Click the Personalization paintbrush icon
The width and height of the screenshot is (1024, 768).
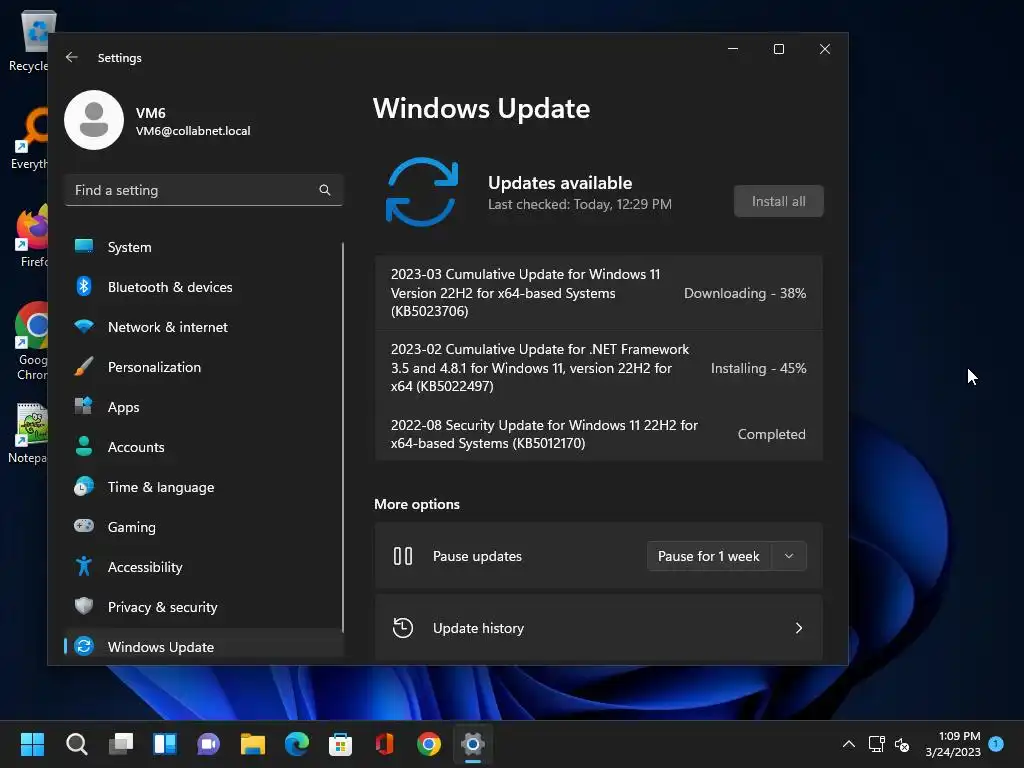tap(84, 366)
